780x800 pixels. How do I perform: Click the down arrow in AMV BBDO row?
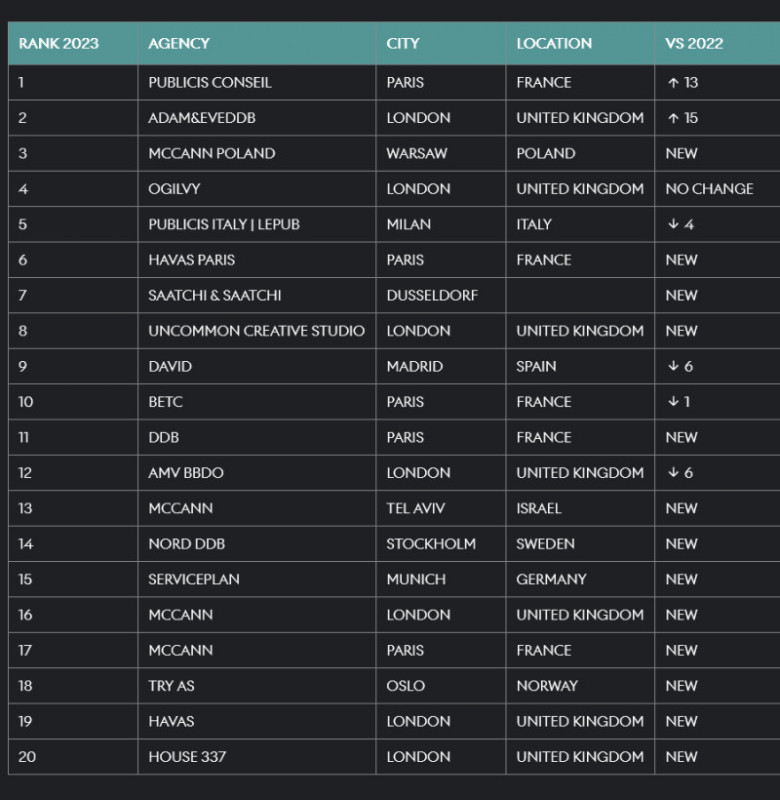tap(673, 473)
